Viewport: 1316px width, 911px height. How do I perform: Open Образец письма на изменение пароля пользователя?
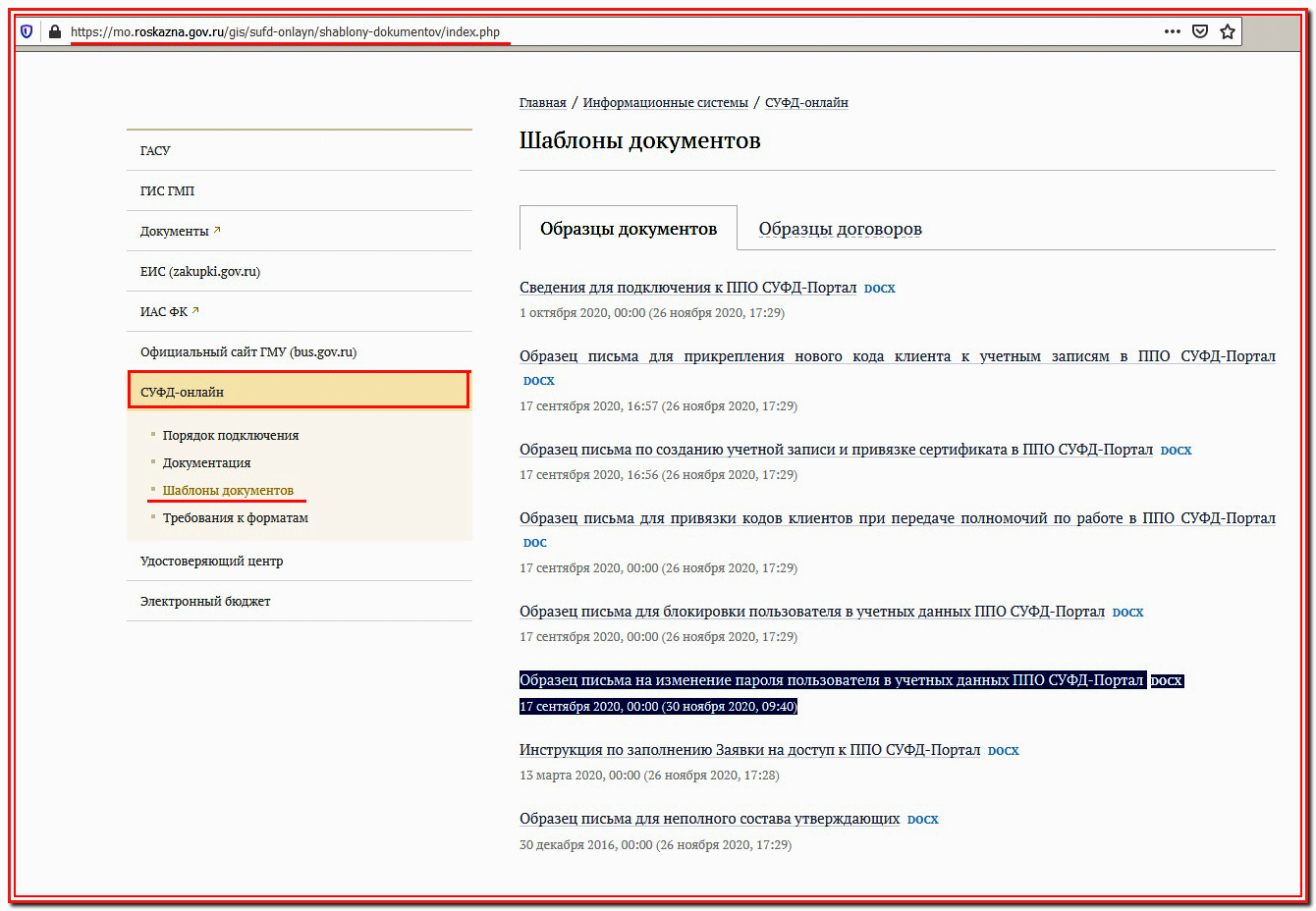pyautogui.click(x=832, y=680)
